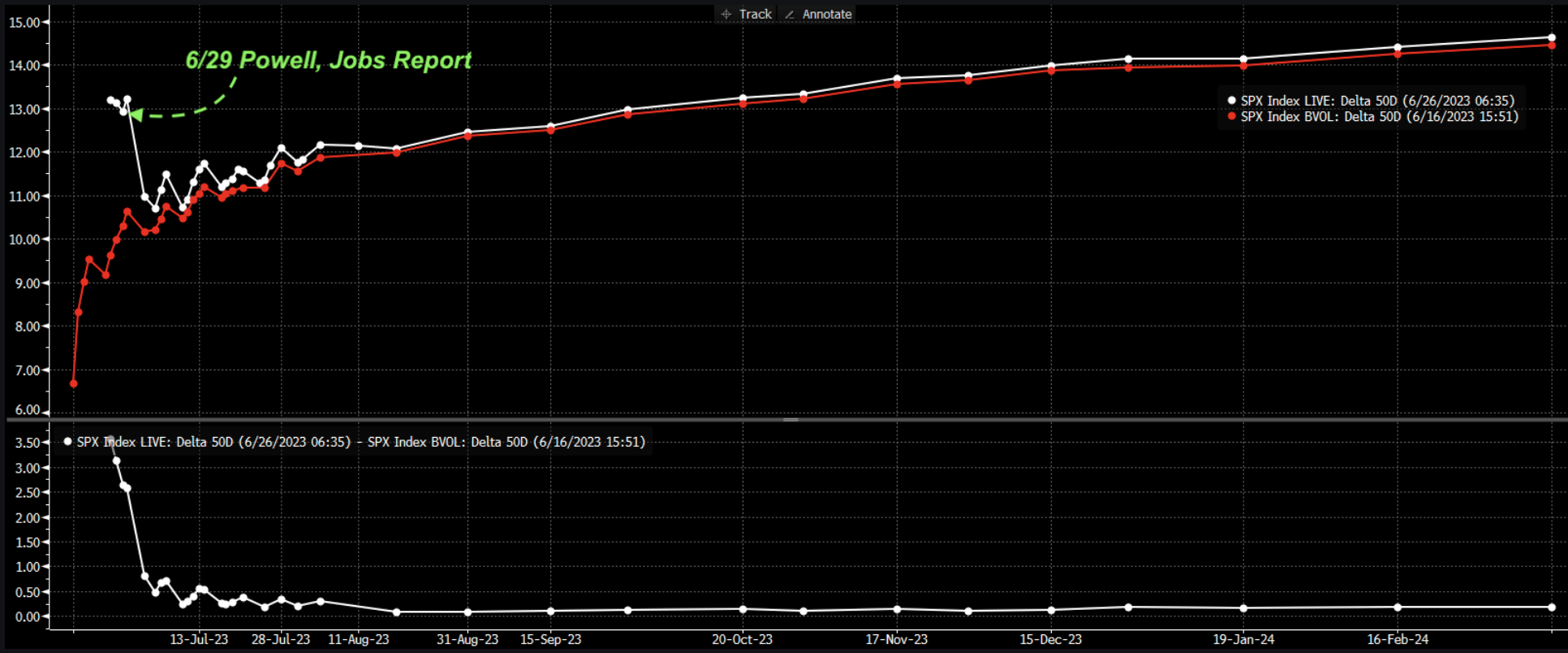Click the Track crosshair icon

(726, 14)
